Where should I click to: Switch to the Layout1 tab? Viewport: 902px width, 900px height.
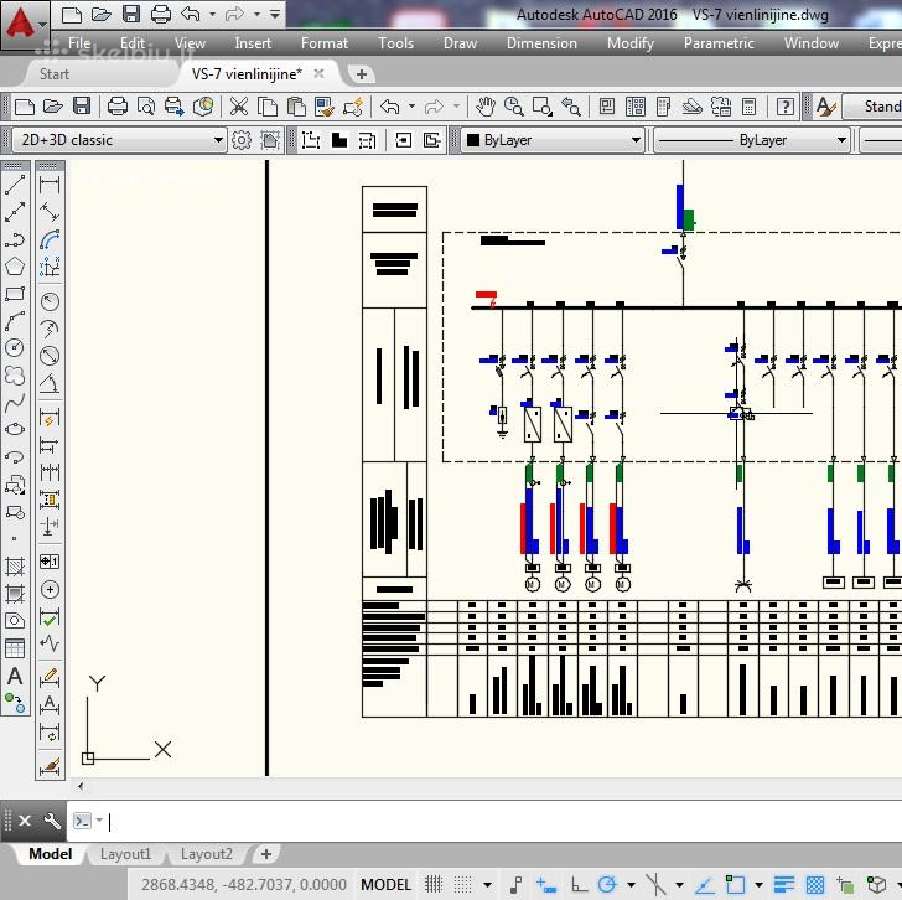(125, 854)
